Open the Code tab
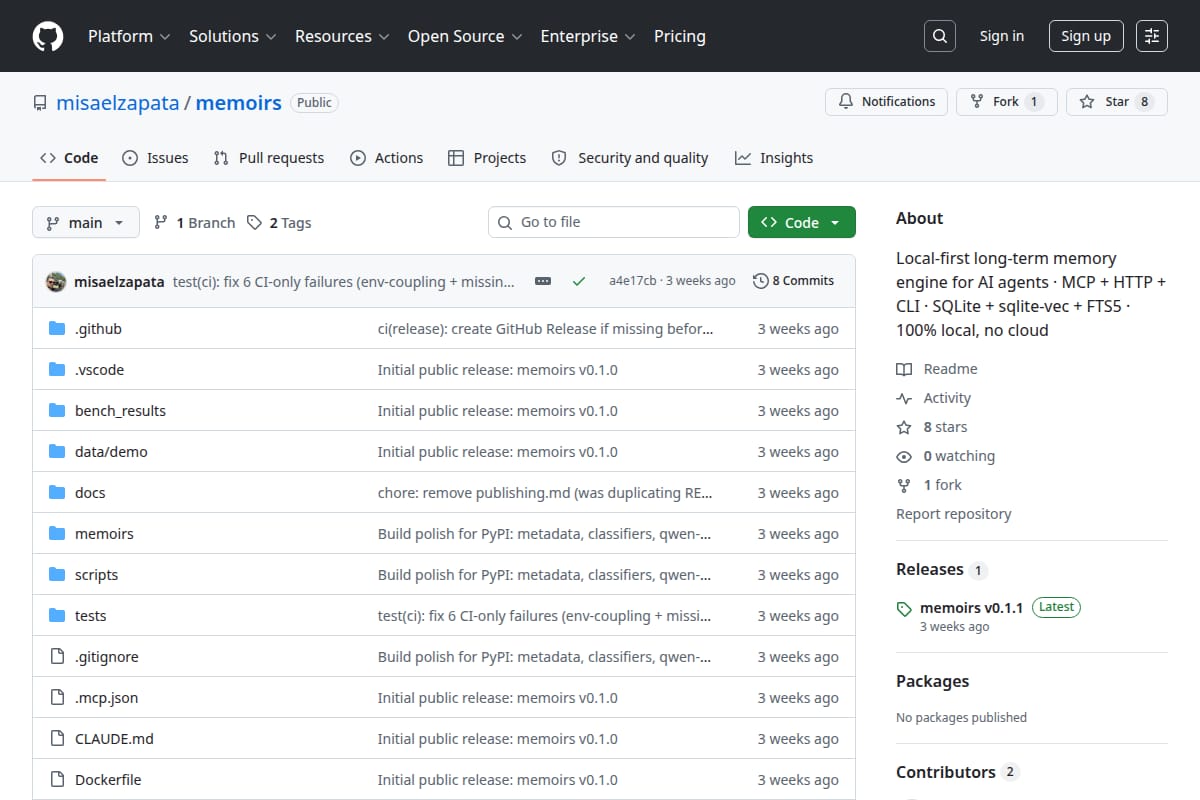This screenshot has width=1200, height=800. point(69,158)
